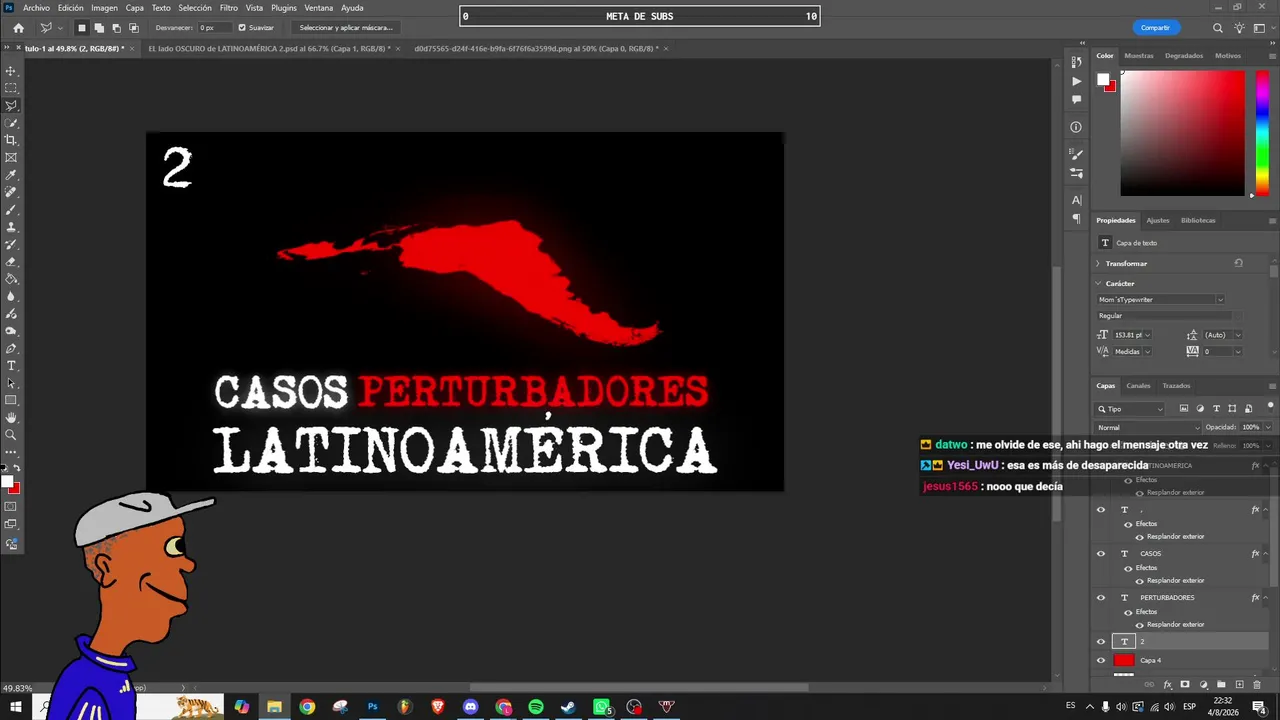Hide the text layer named 2
The height and width of the screenshot is (720, 1280).
(1101, 642)
